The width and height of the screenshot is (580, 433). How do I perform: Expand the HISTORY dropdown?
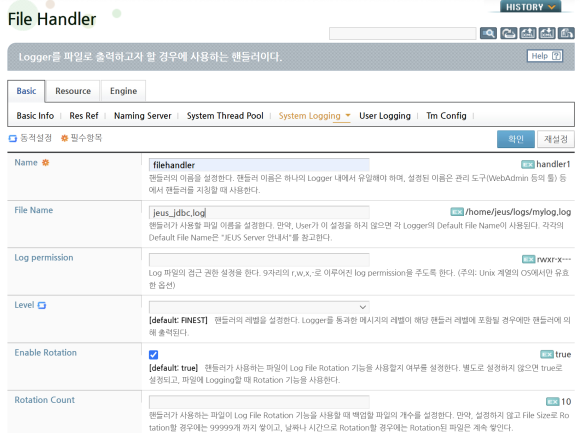tap(530, 7)
